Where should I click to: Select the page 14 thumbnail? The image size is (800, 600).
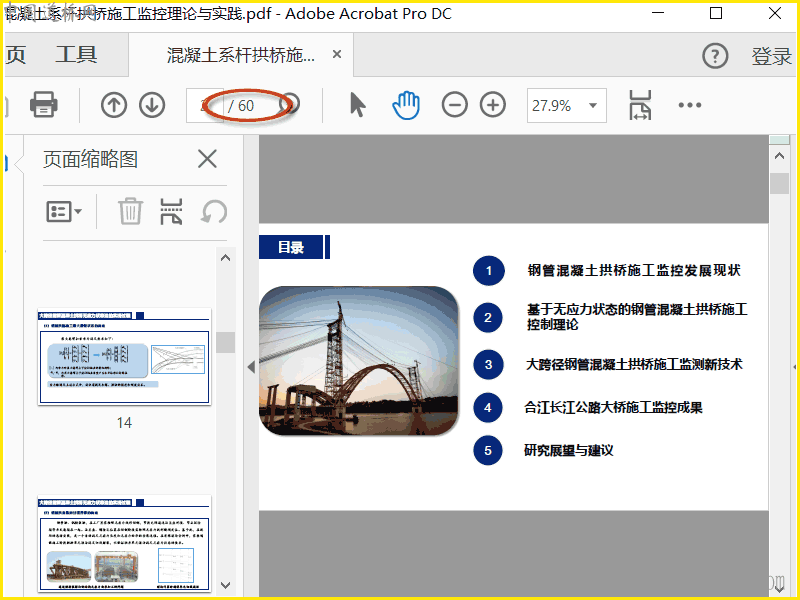124,357
